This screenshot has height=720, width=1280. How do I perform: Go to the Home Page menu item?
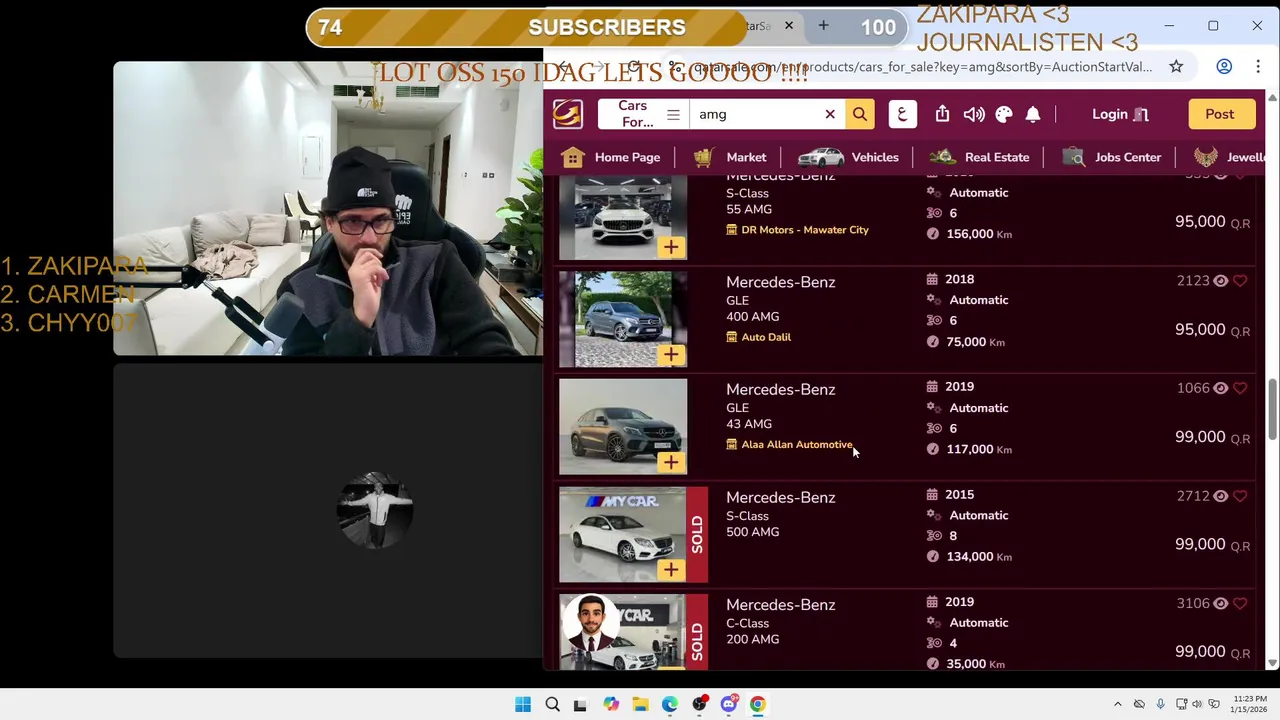coord(610,157)
